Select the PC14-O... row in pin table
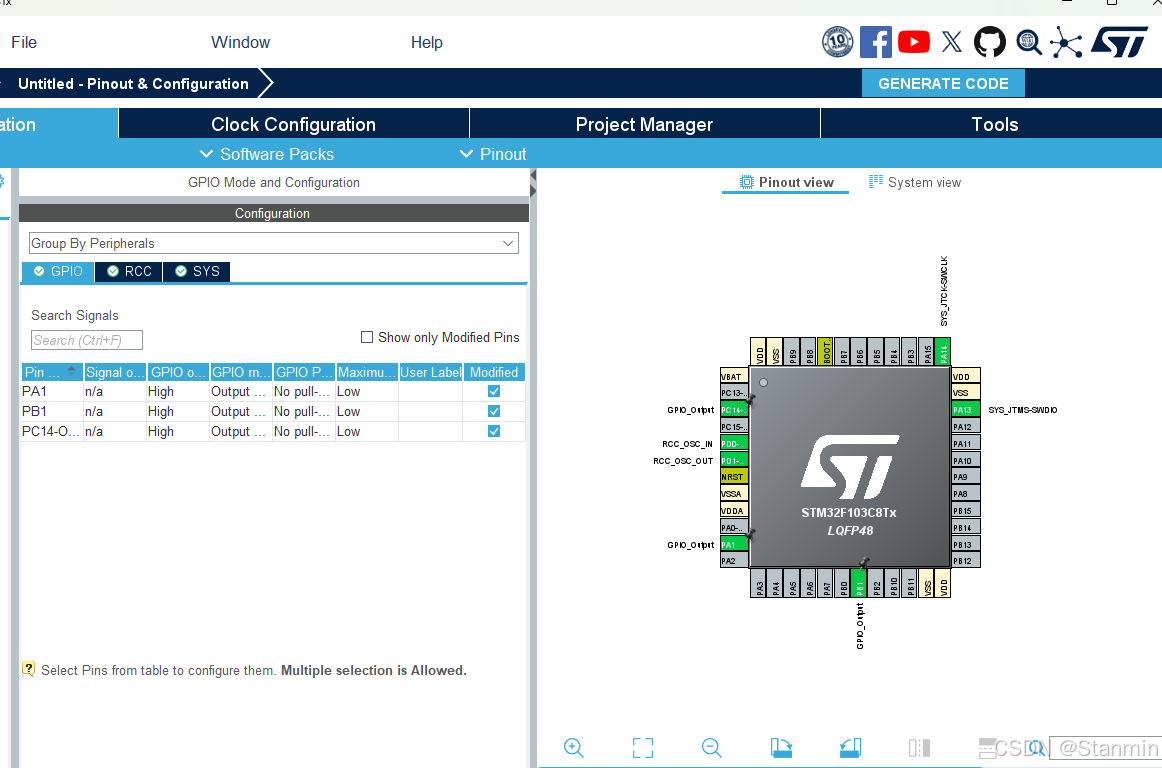This screenshot has height=768, width=1162. coord(273,431)
